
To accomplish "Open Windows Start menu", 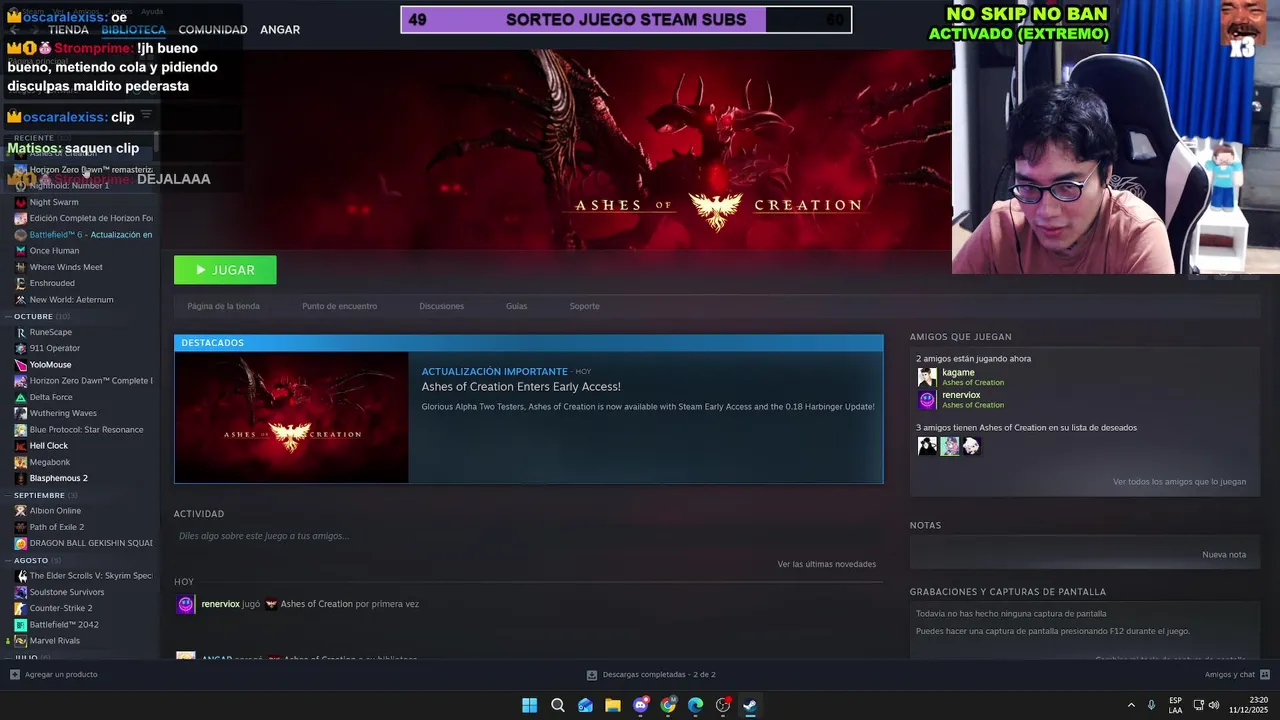I will click(529, 705).
